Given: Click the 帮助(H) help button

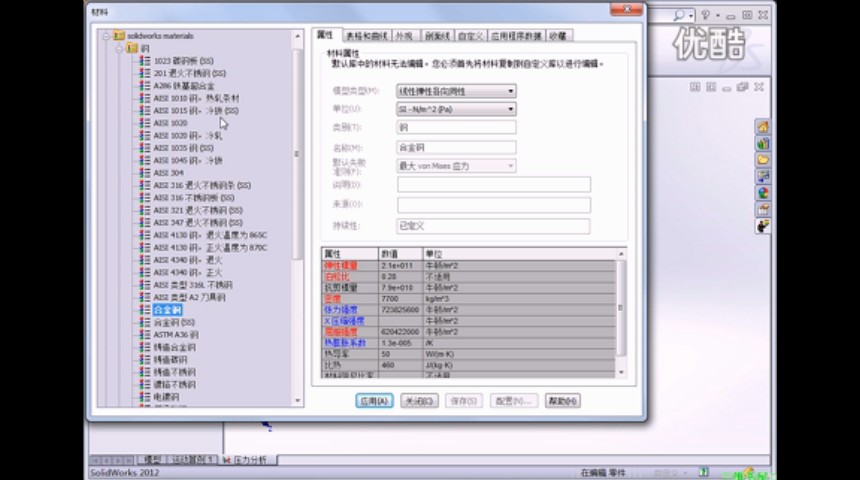Looking at the screenshot, I should pos(563,401).
